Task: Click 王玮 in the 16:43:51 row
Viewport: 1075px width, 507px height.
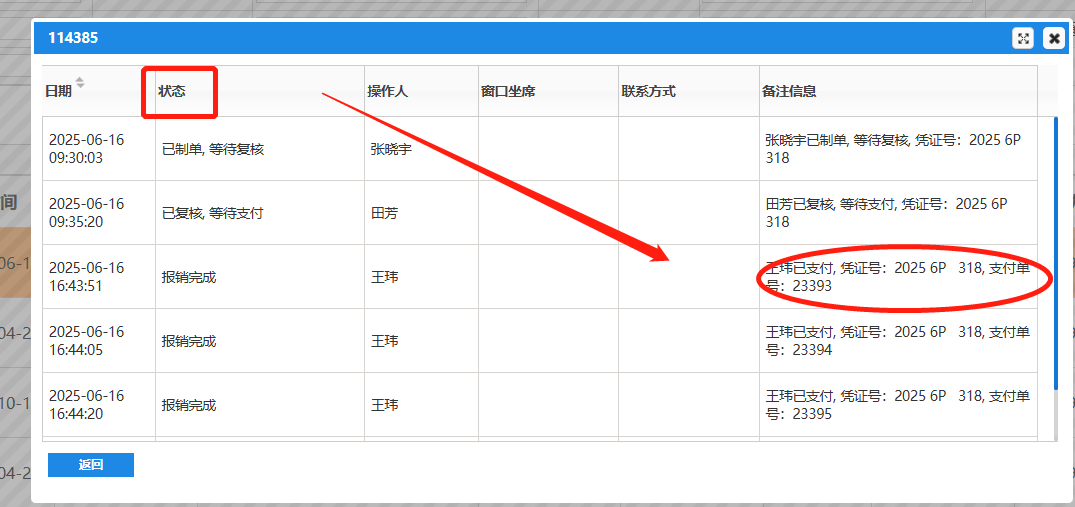Action: [x=384, y=277]
